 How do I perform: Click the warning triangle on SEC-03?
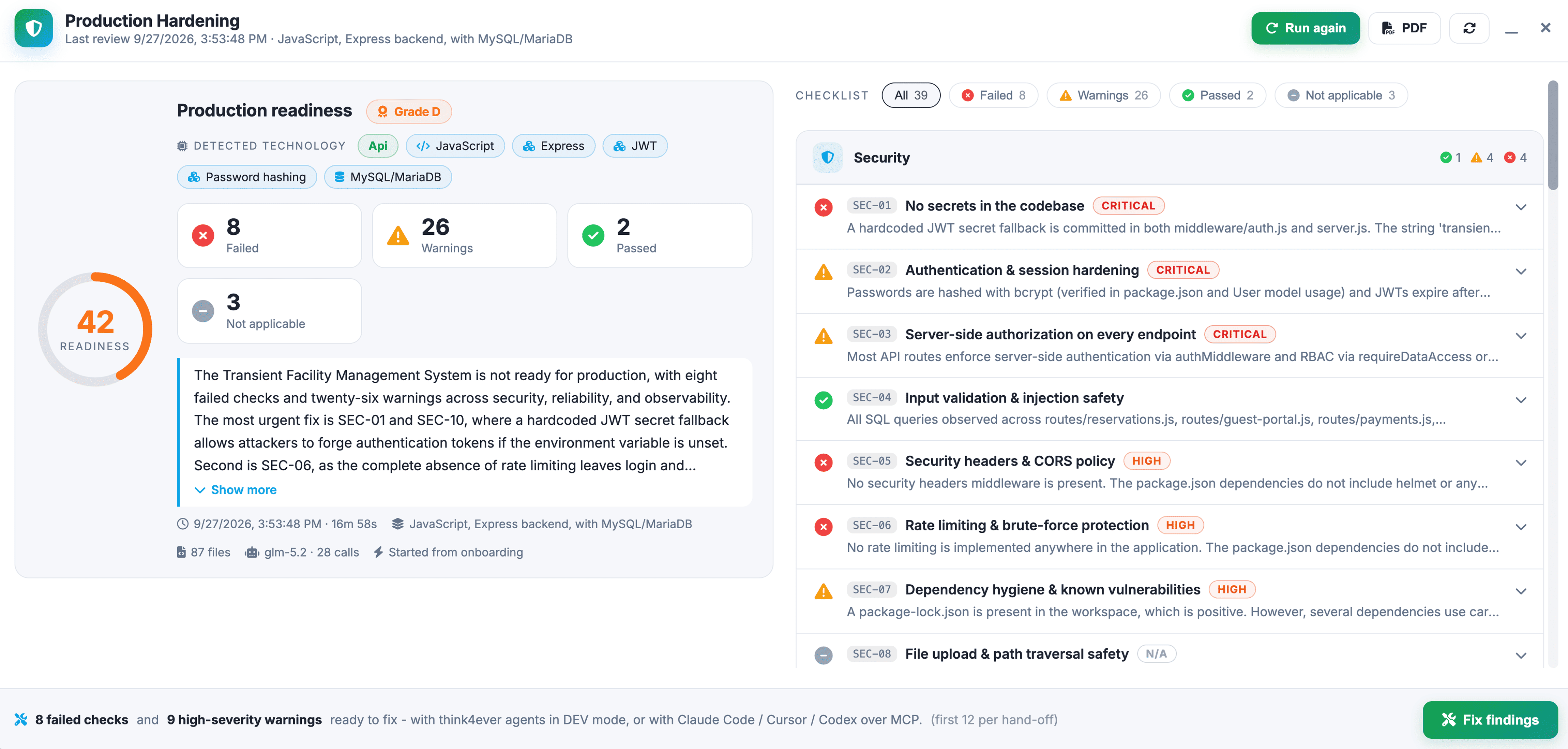pos(823,336)
